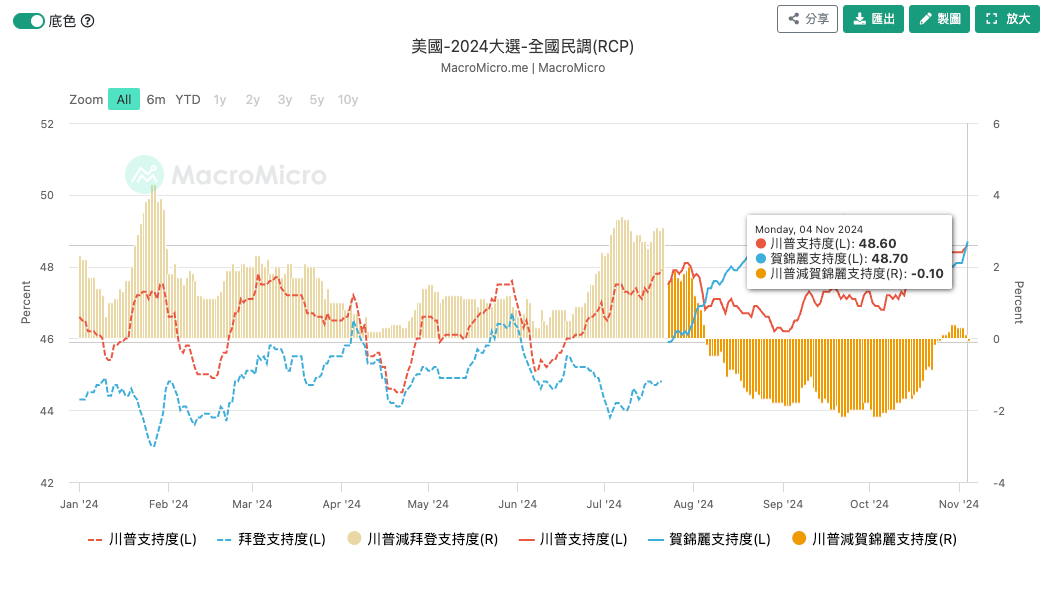Select the 5y zoom range

(317, 100)
